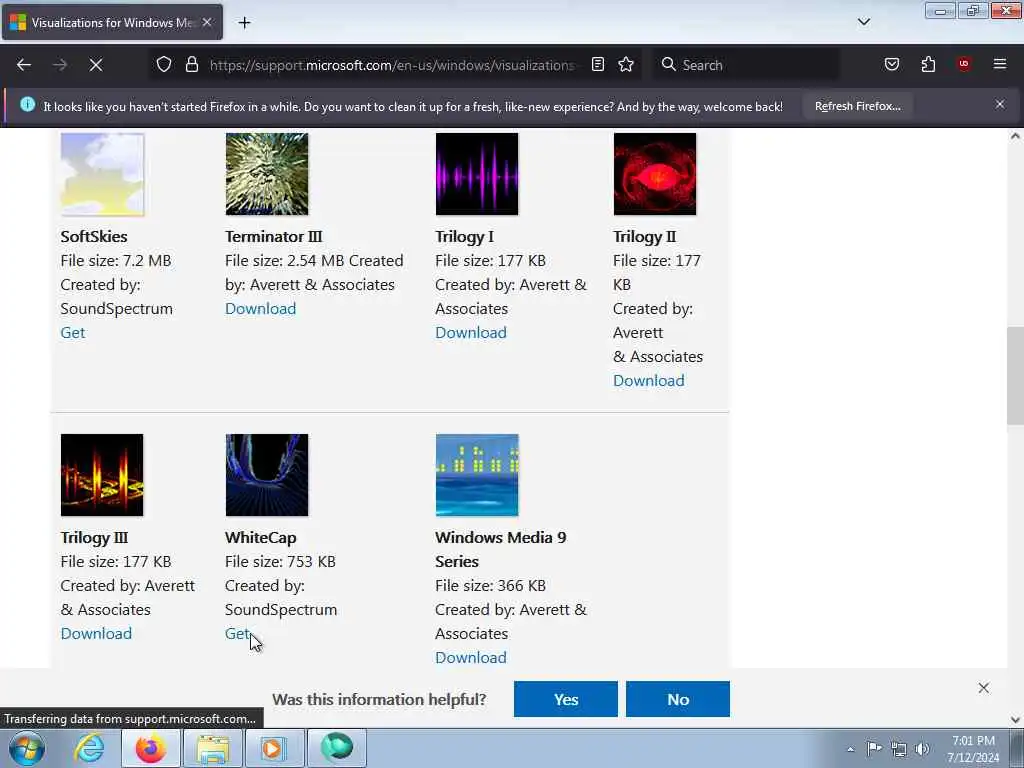Click the Windows Media 9 Series thumbnail
Image resolution: width=1024 pixels, height=768 pixels.
tap(477, 475)
